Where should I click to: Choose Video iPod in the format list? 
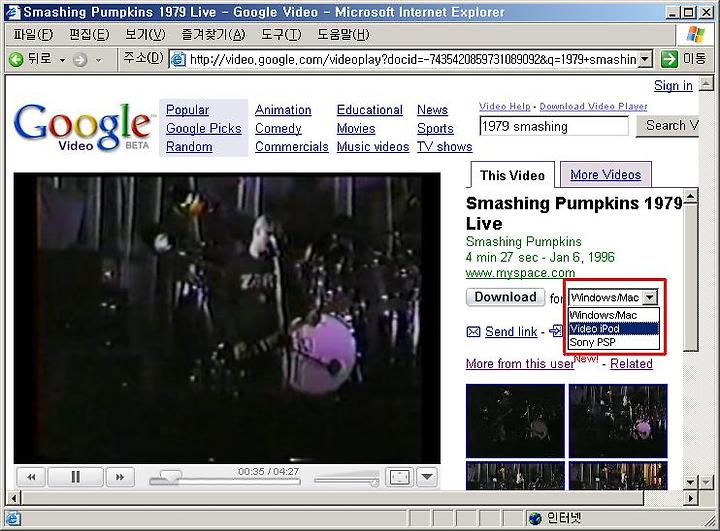pyautogui.click(x=613, y=328)
